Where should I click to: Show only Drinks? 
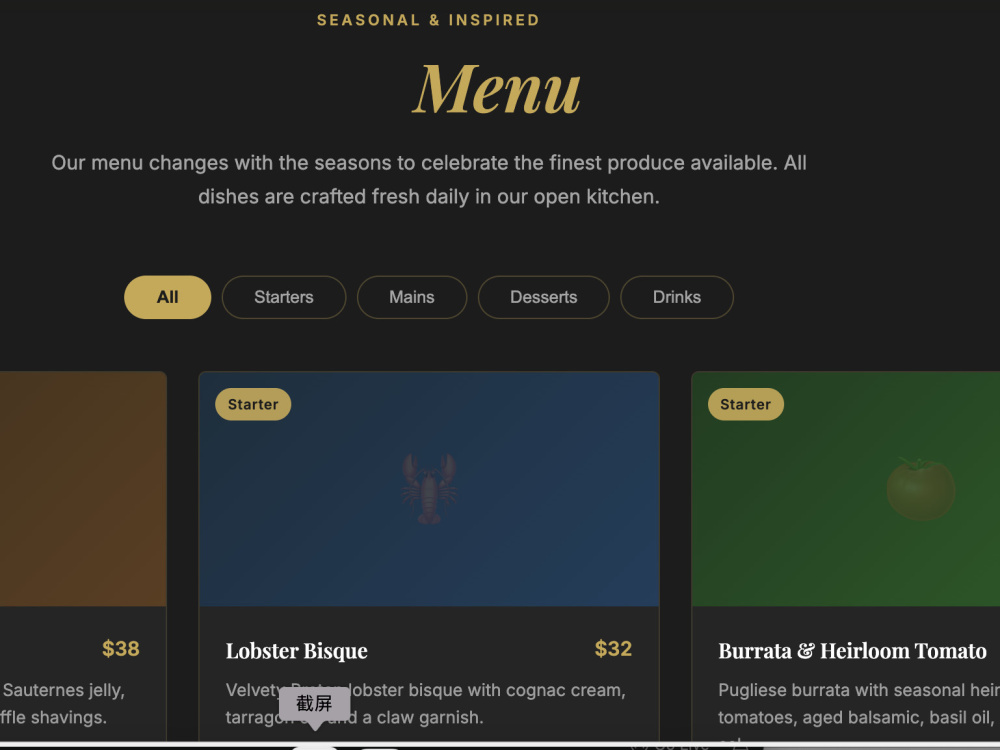677,297
